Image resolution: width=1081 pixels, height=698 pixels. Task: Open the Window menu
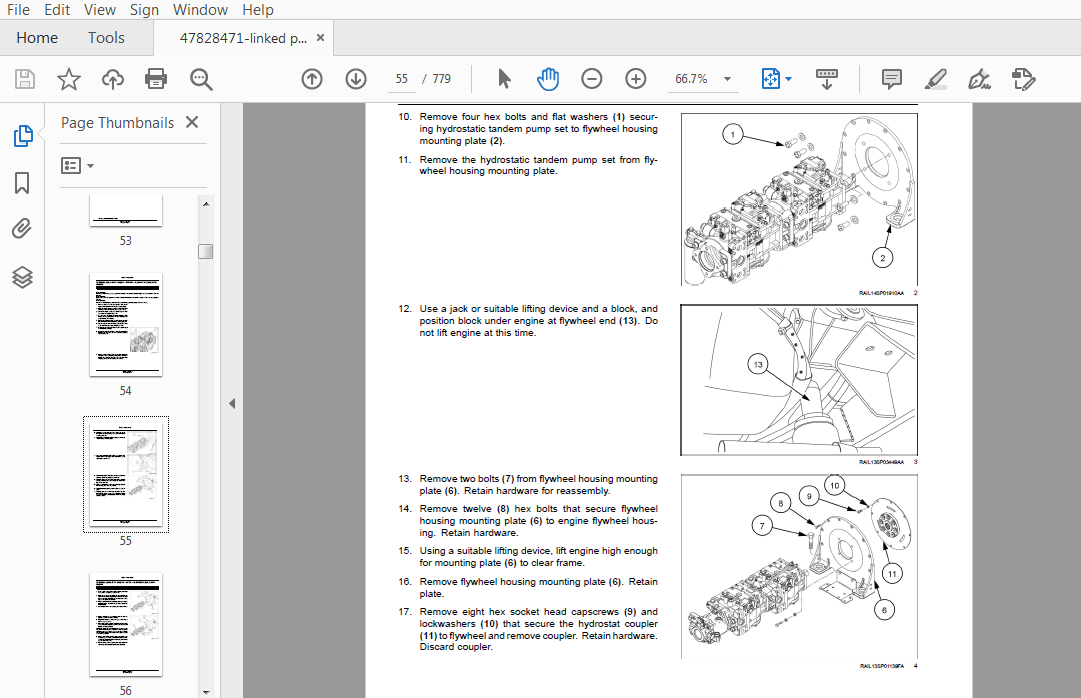(x=200, y=10)
